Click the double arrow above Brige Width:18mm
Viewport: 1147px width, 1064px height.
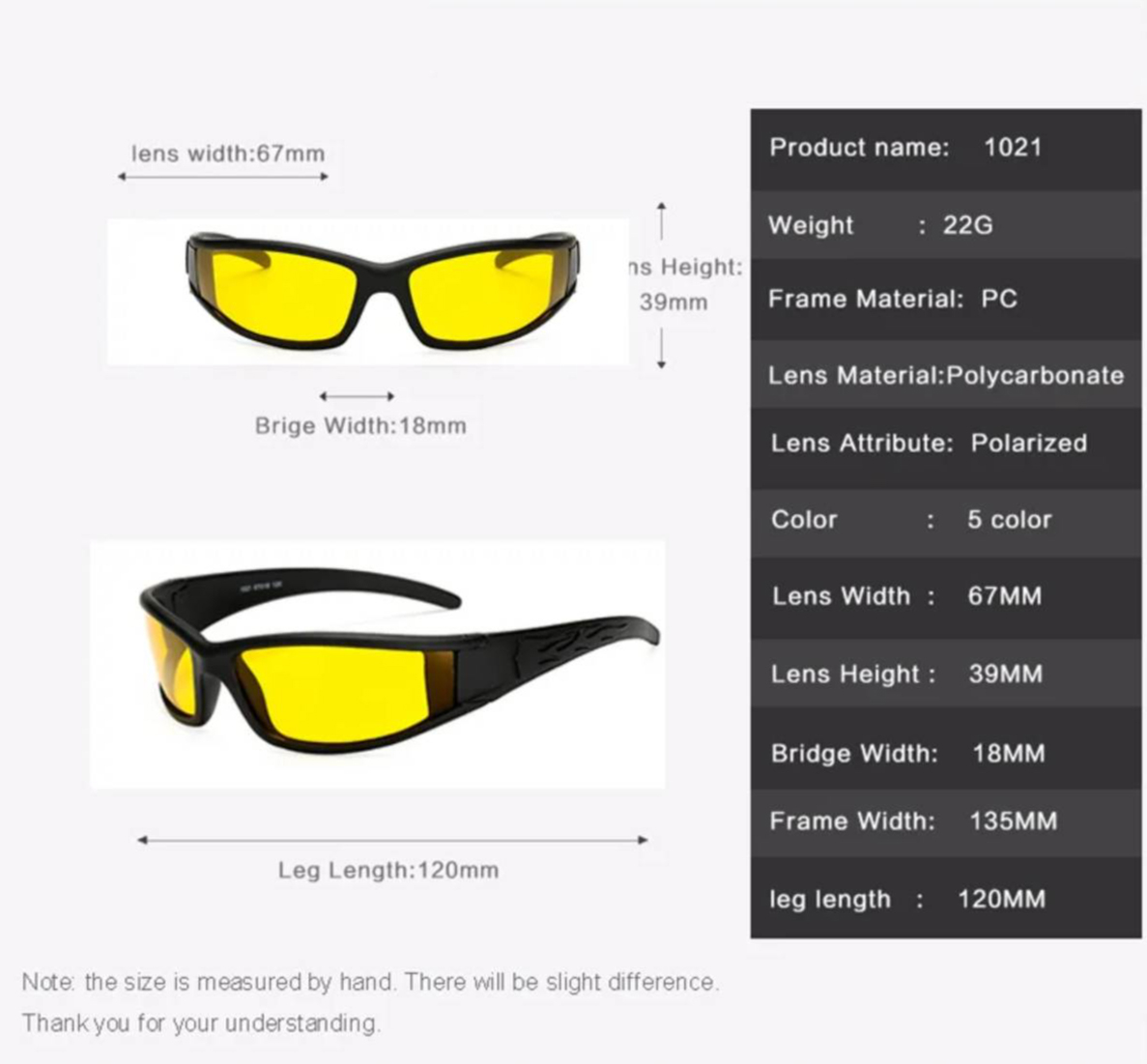point(357,396)
